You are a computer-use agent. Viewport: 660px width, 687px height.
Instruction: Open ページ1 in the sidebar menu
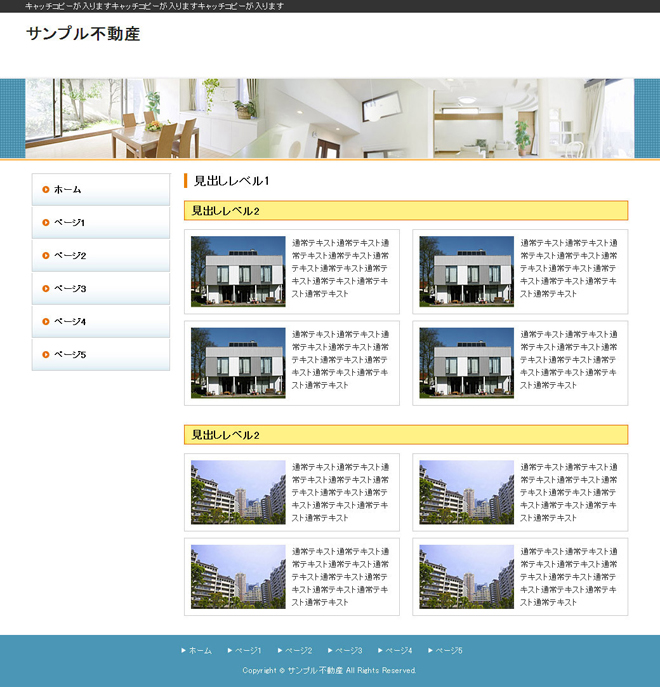coord(101,223)
